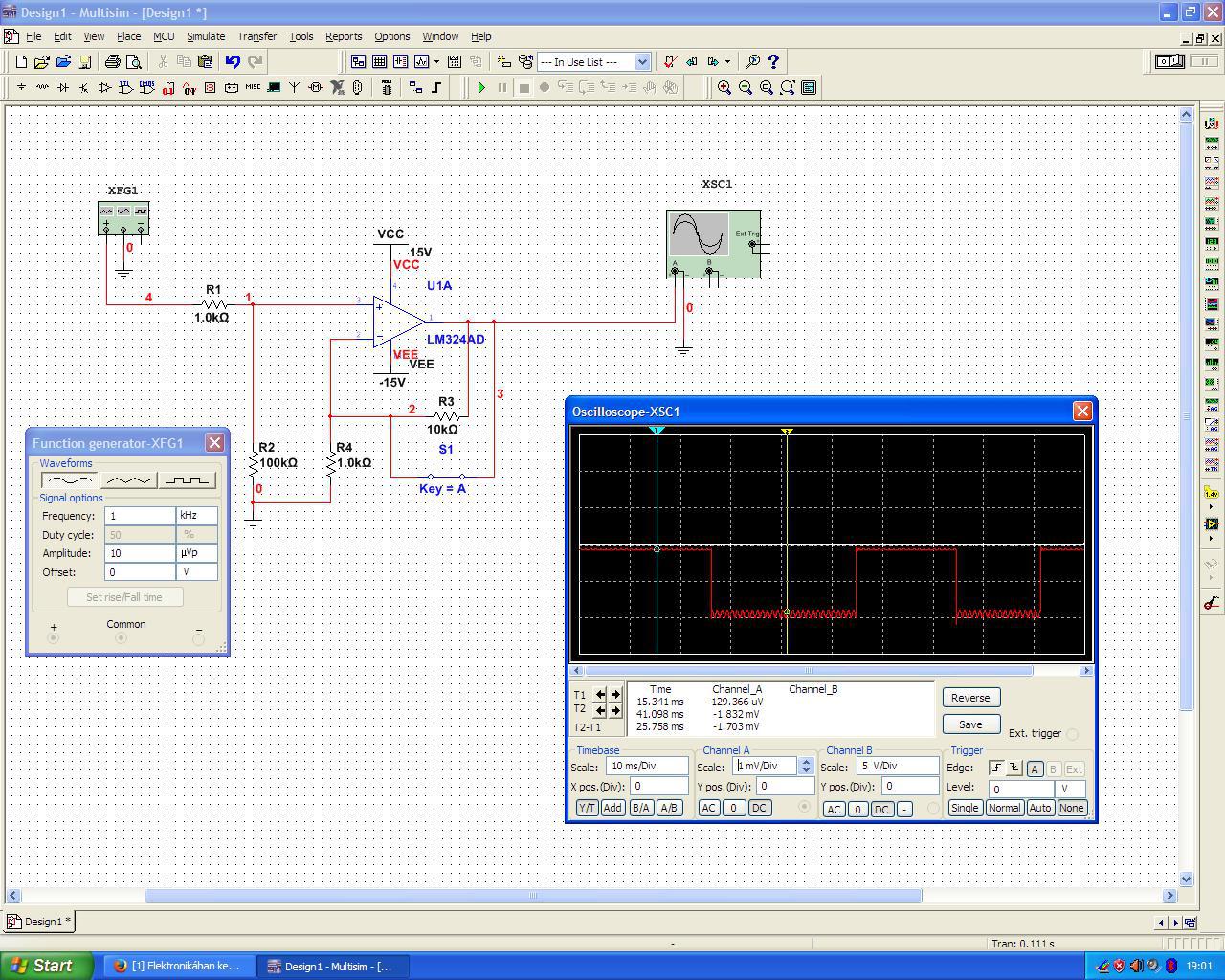Click the Place Source toolbar icon

pos(21,87)
